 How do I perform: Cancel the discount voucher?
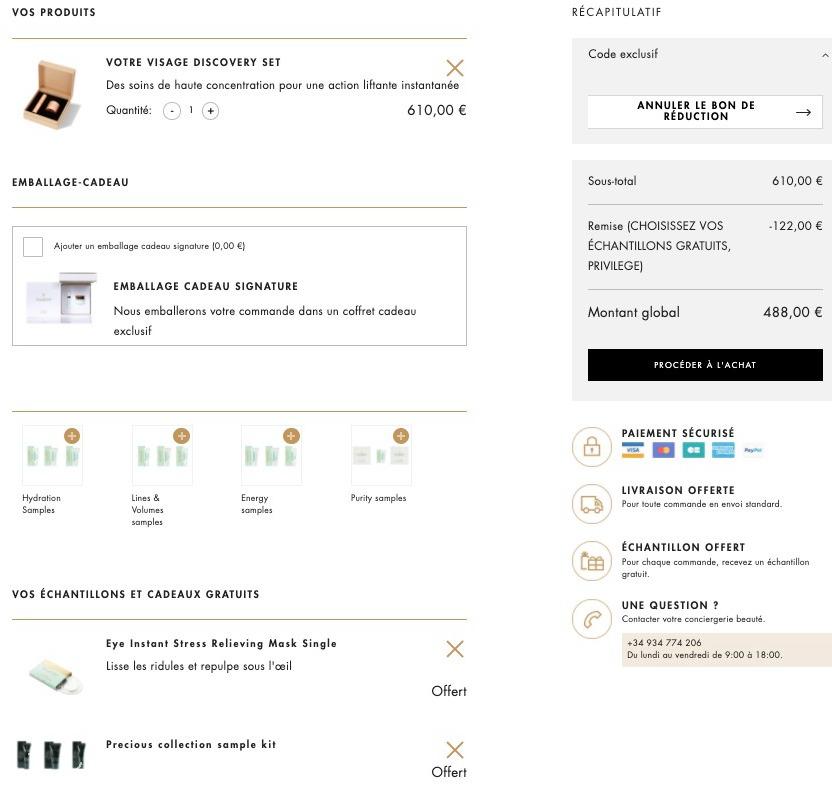point(705,111)
